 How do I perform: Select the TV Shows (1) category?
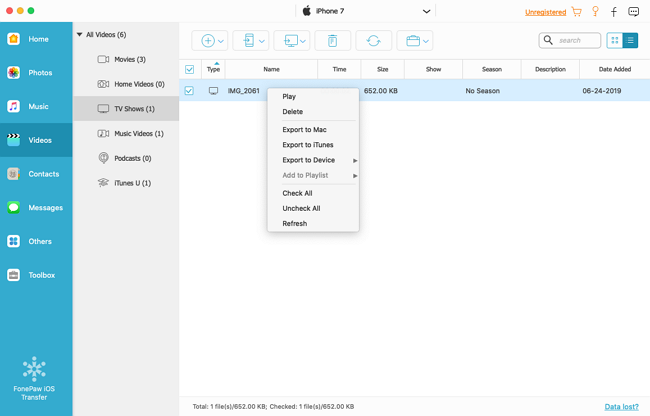(x=126, y=109)
